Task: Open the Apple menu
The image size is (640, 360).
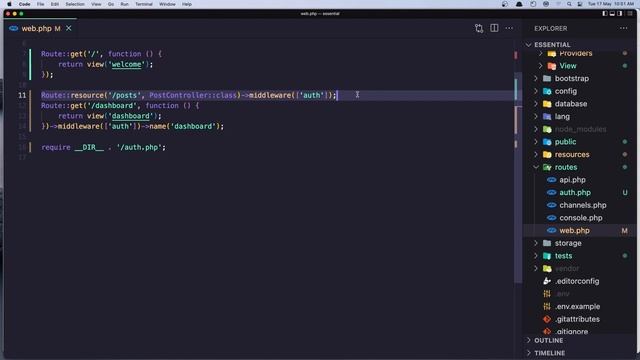Action: click(9, 4)
